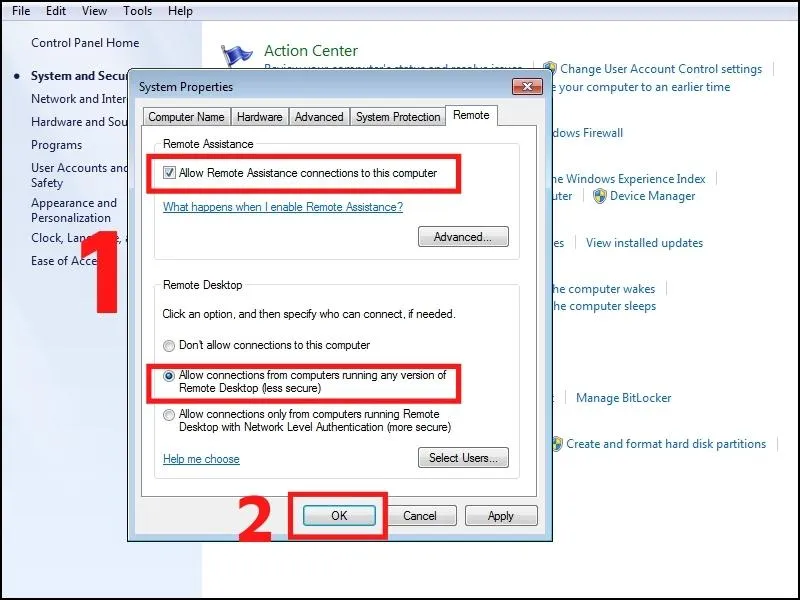Go to Control Panel Home
Image resolution: width=800 pixels, height=600 pixels.
pyautogui.click(x=85, y=43)
